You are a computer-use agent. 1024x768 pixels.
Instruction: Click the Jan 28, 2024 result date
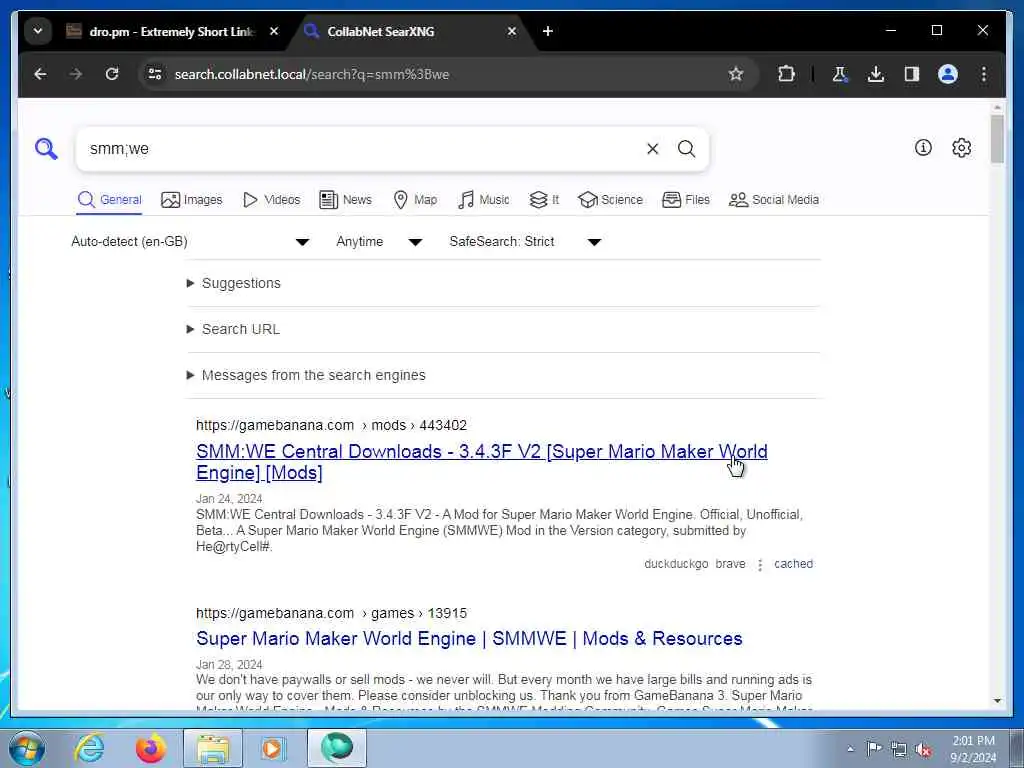coord(229,665)
